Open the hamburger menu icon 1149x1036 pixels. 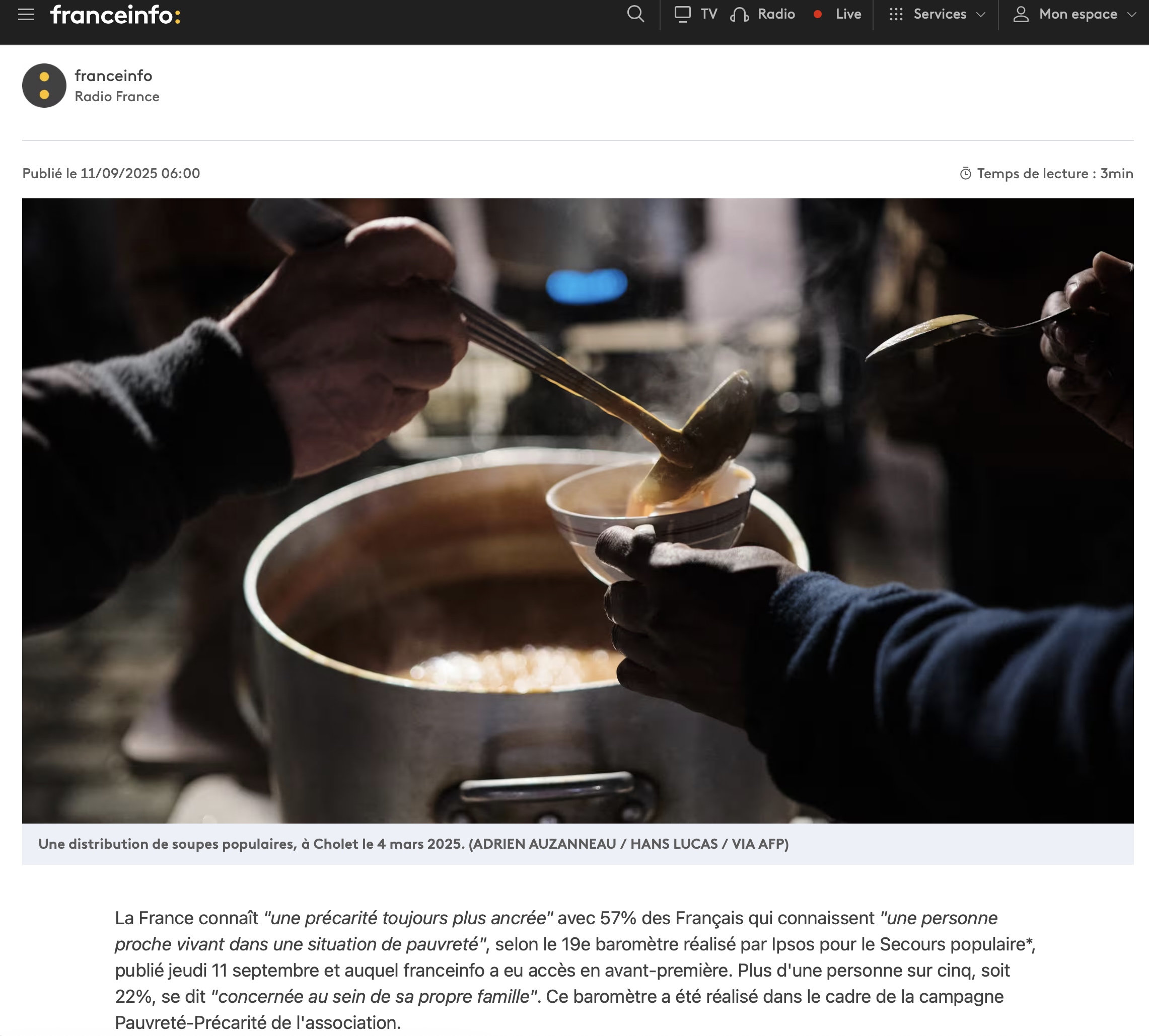pyautogui.click(x=26, y=15)
